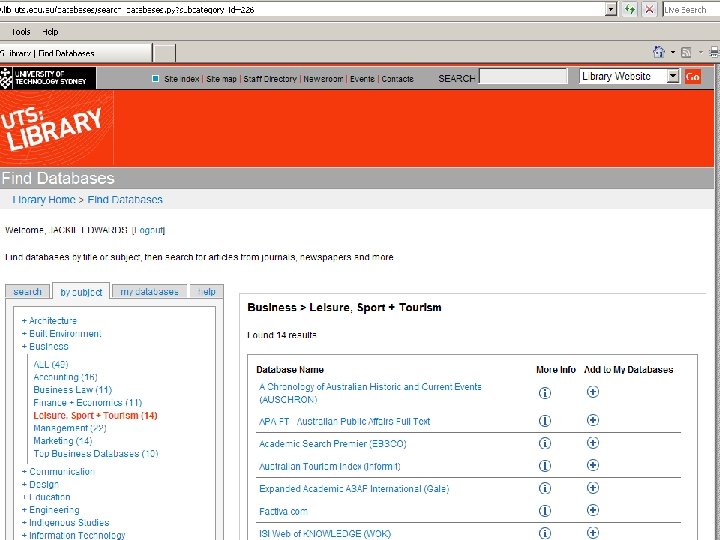Open a new blank browser tab

coord(164,53)
